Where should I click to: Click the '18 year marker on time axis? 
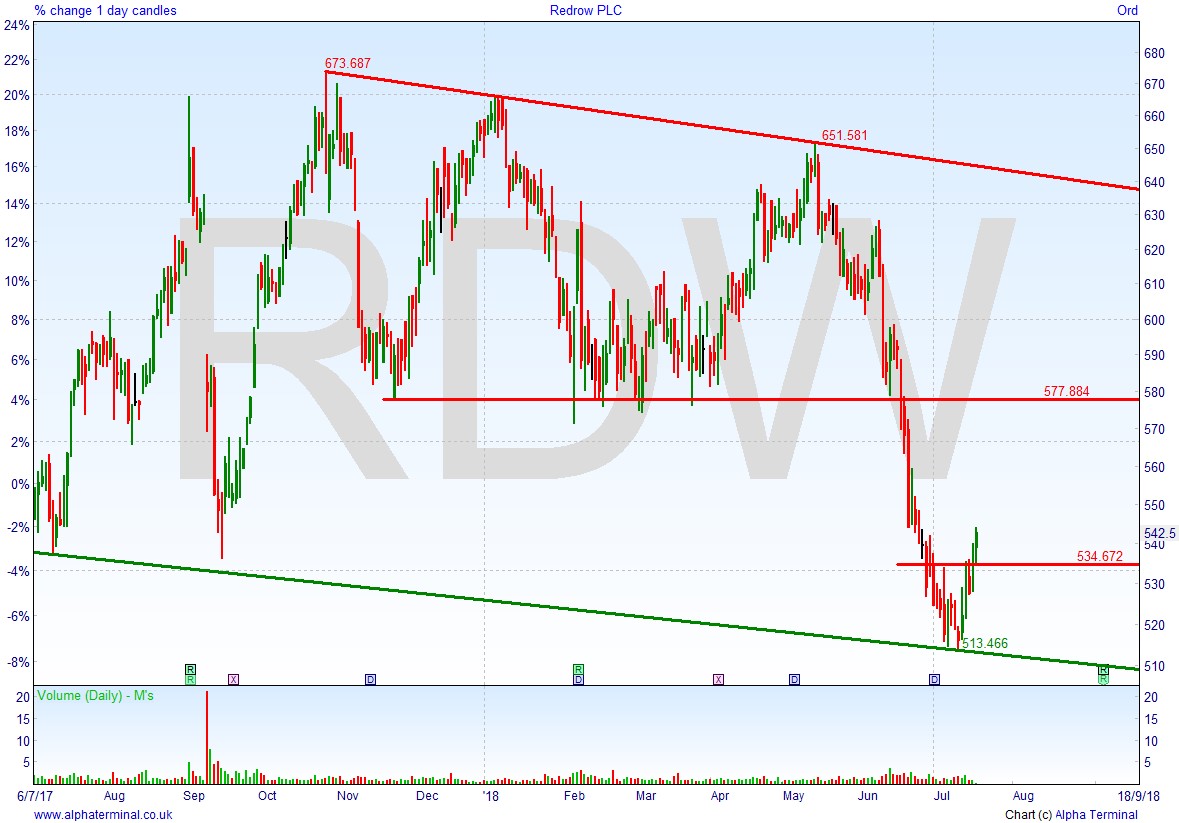click(x=490, y=795)
